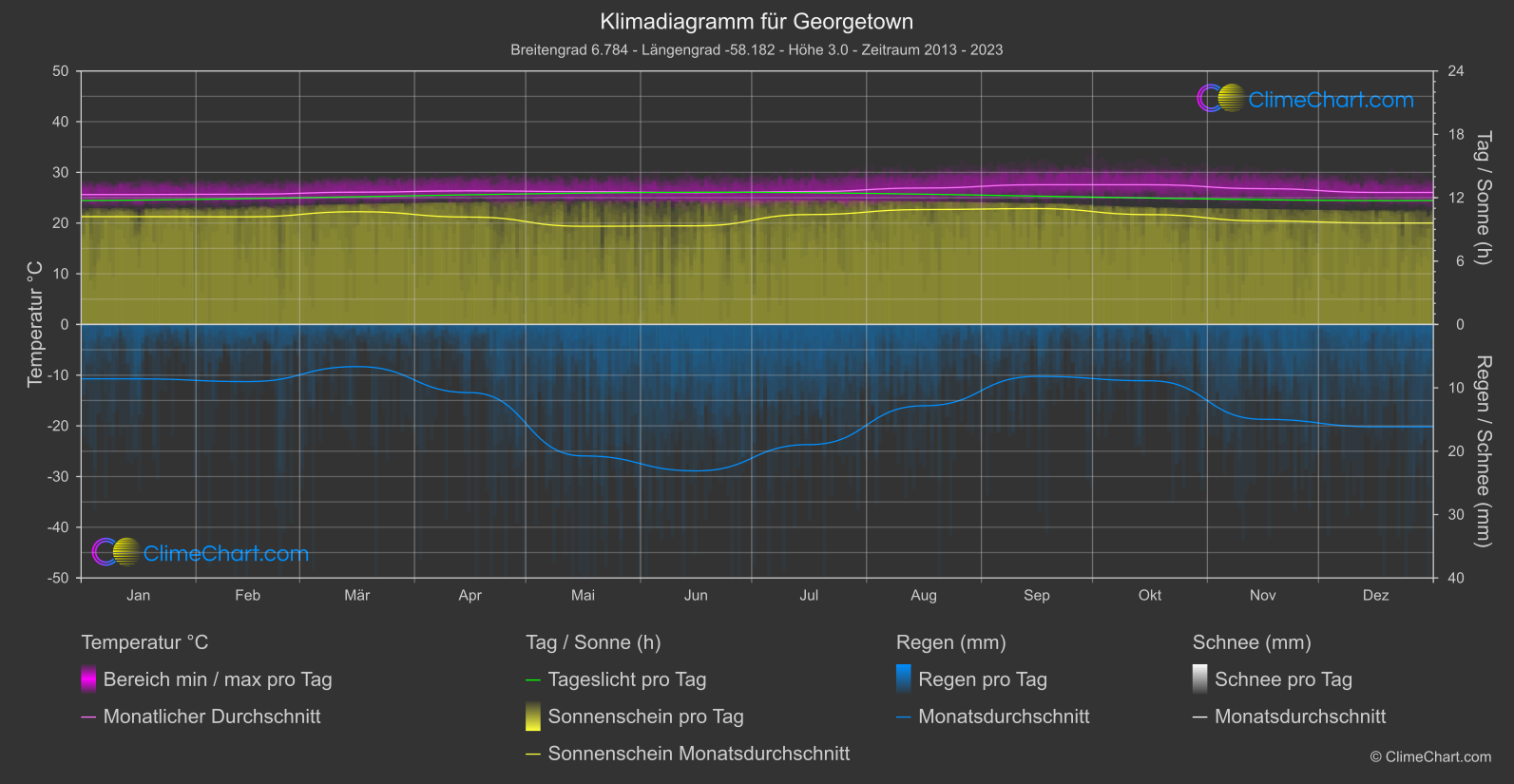The width and height of the screenshot is (1514, 784).
Task: Click the ClimeChart.com logo icon bottom left
Action: click(117, 552)
